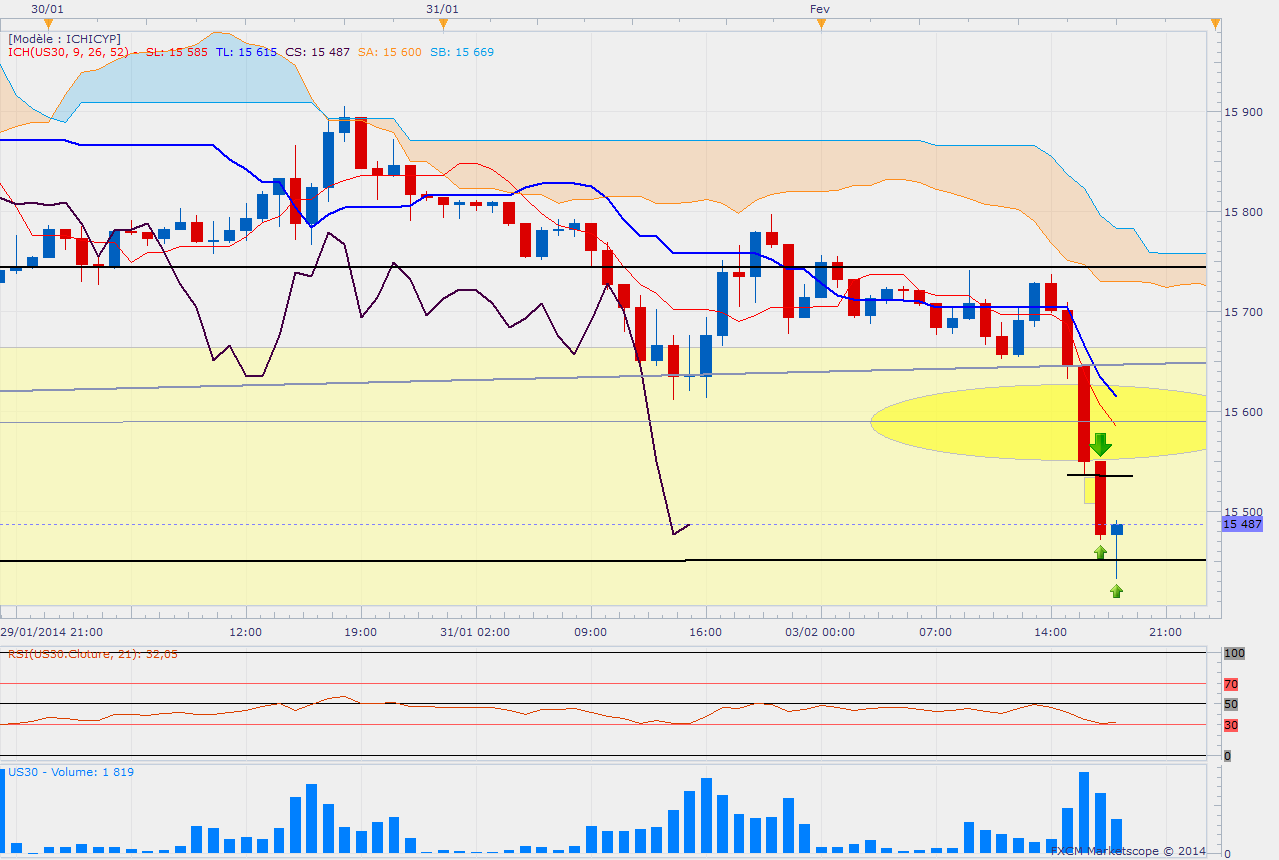The width and height of the screenshot is (1279, 860).
Task: Select the yellow ellipse highlight drawing
Action: point(1038,422)
